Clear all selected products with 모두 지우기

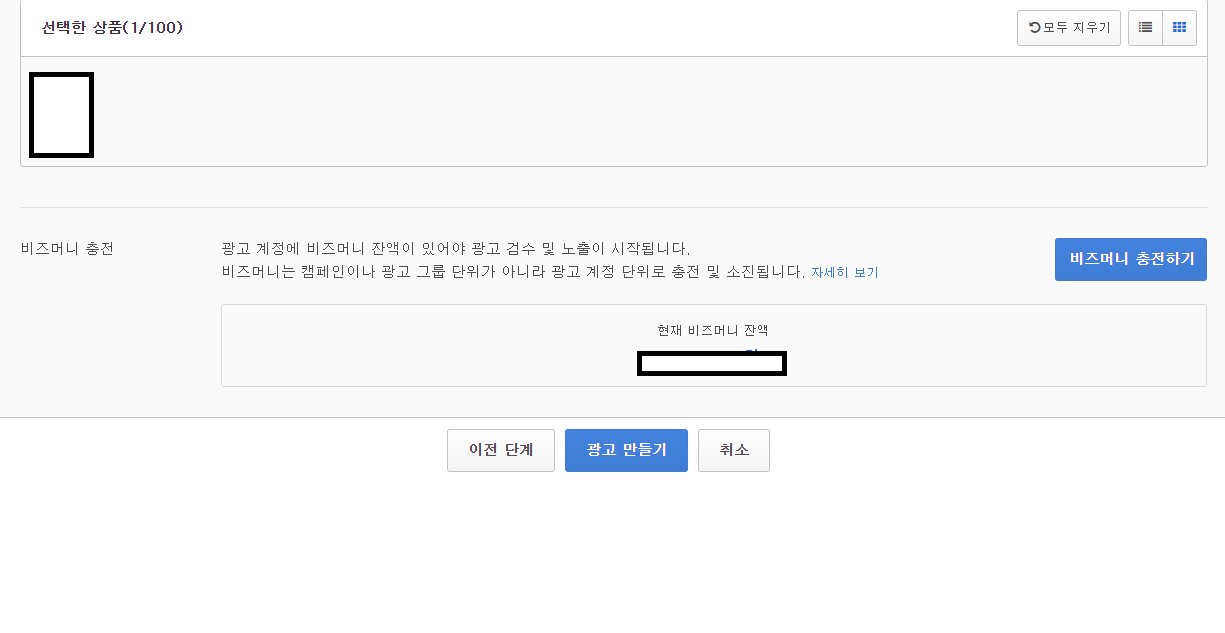1069,28
